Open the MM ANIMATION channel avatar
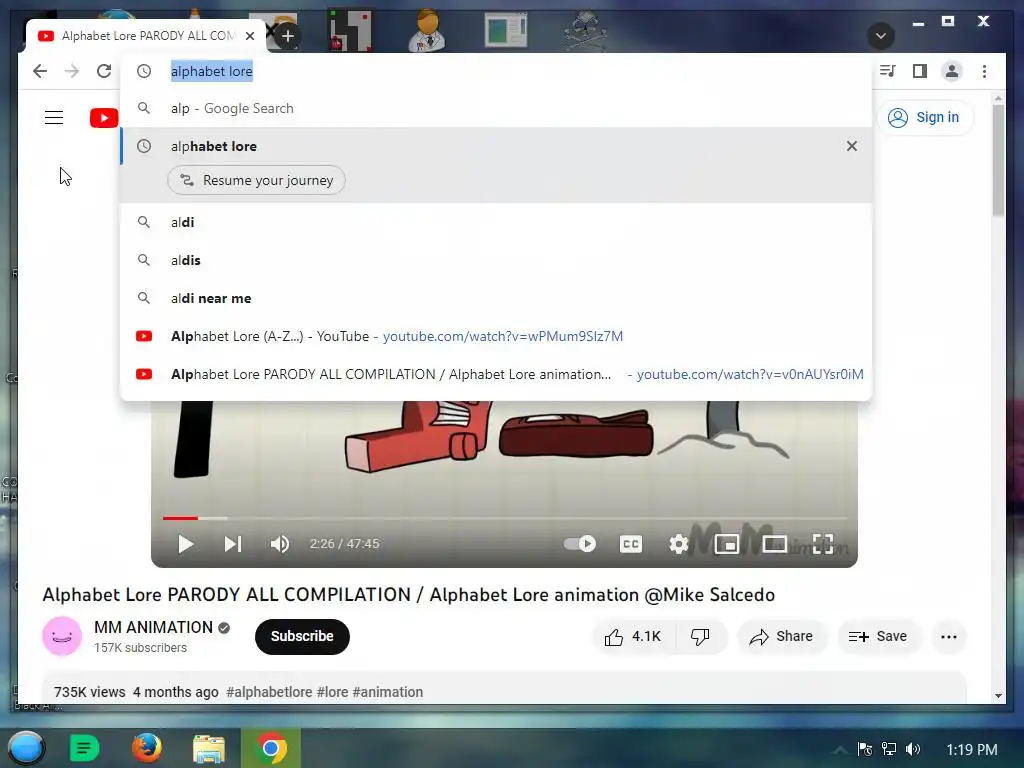The width and height of the screenshot is (1024, 768). 62,636
